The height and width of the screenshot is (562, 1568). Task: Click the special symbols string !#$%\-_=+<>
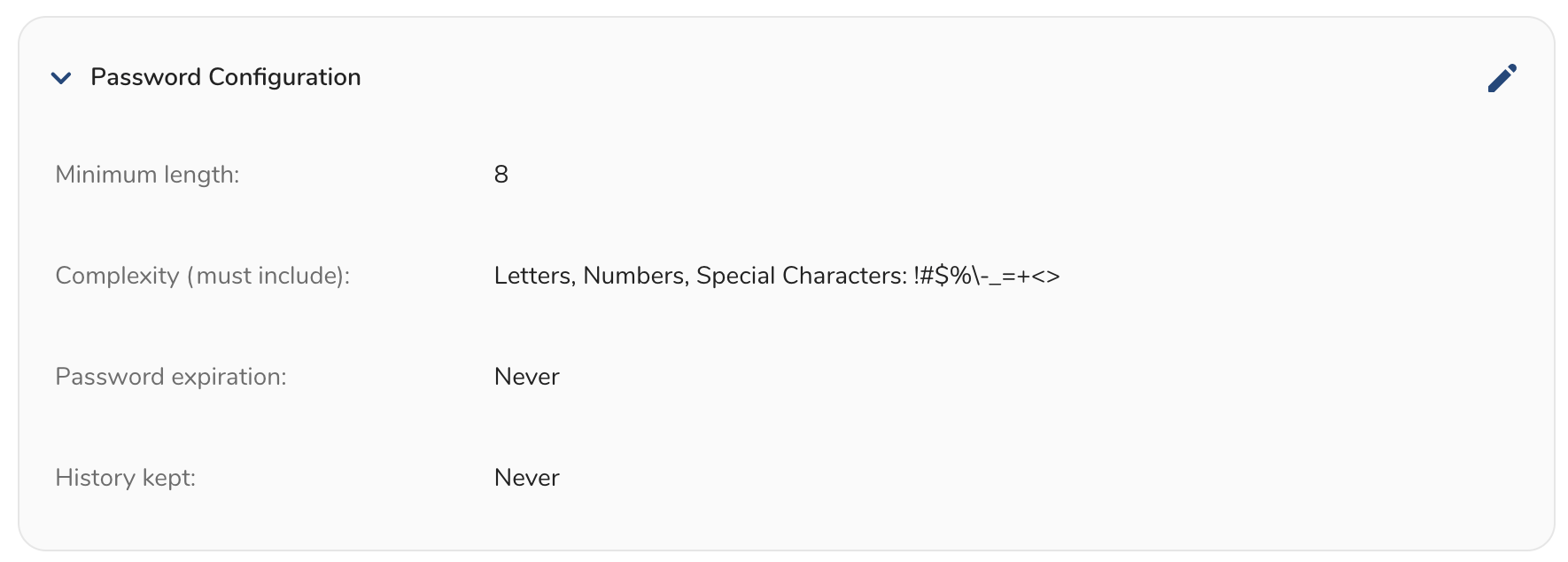tap(987, 276)
